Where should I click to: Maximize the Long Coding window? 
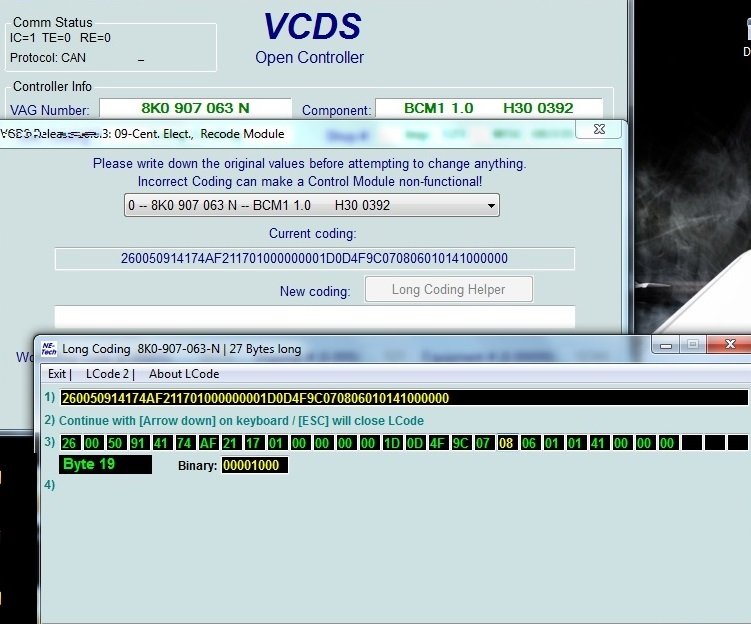coord(693,345)
